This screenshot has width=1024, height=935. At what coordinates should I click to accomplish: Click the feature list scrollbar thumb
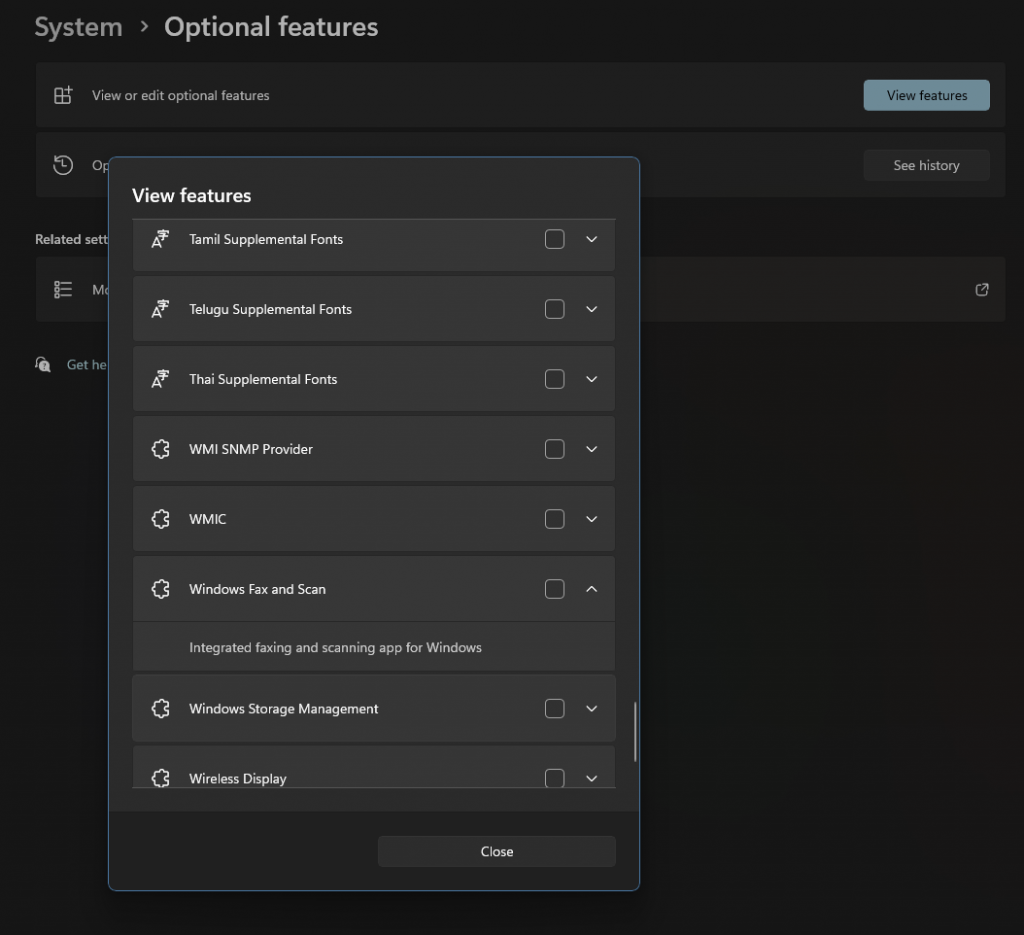tap(635, 732)
